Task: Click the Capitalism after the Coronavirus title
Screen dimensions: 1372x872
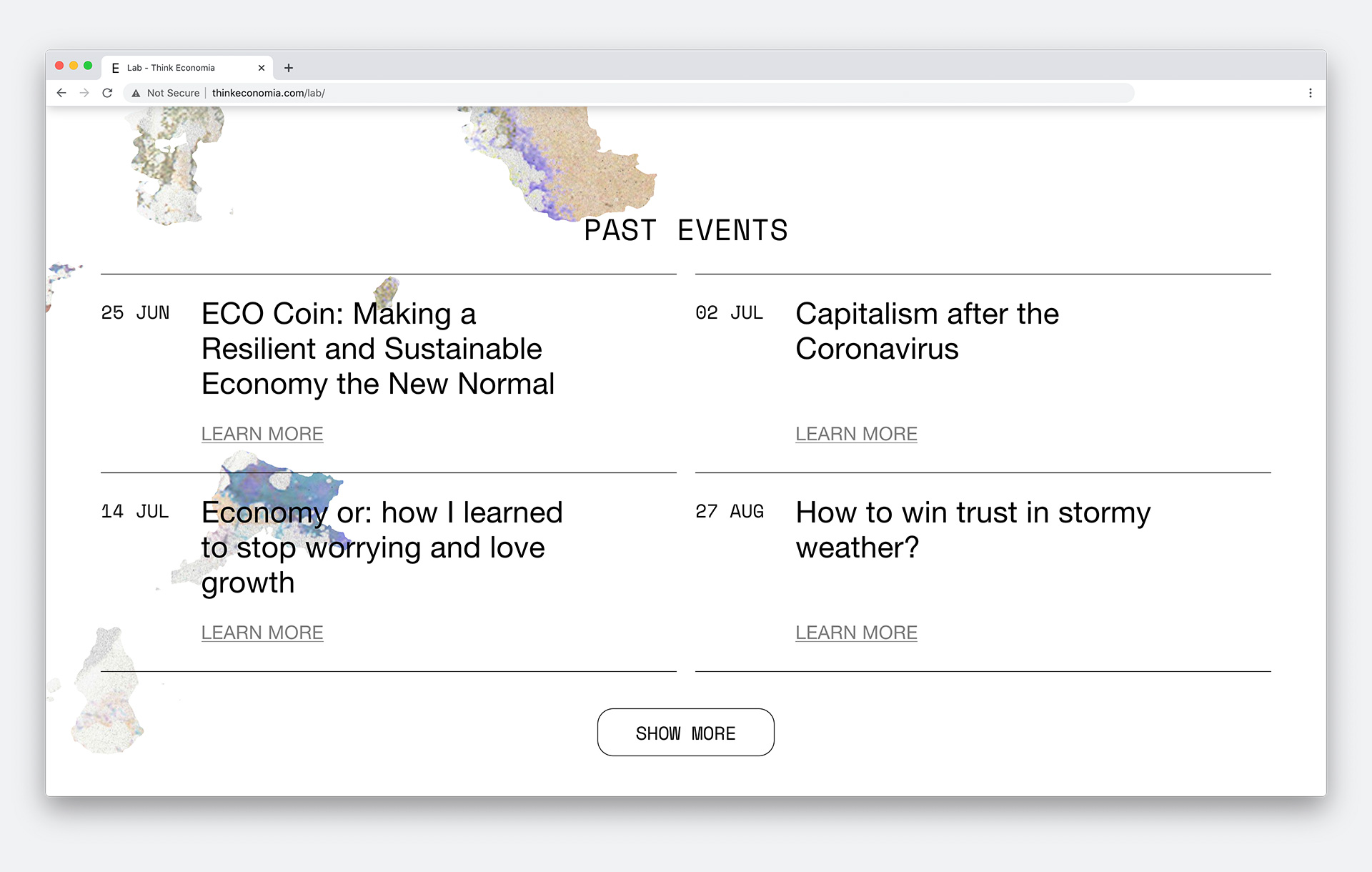Action: coord(927,331)
